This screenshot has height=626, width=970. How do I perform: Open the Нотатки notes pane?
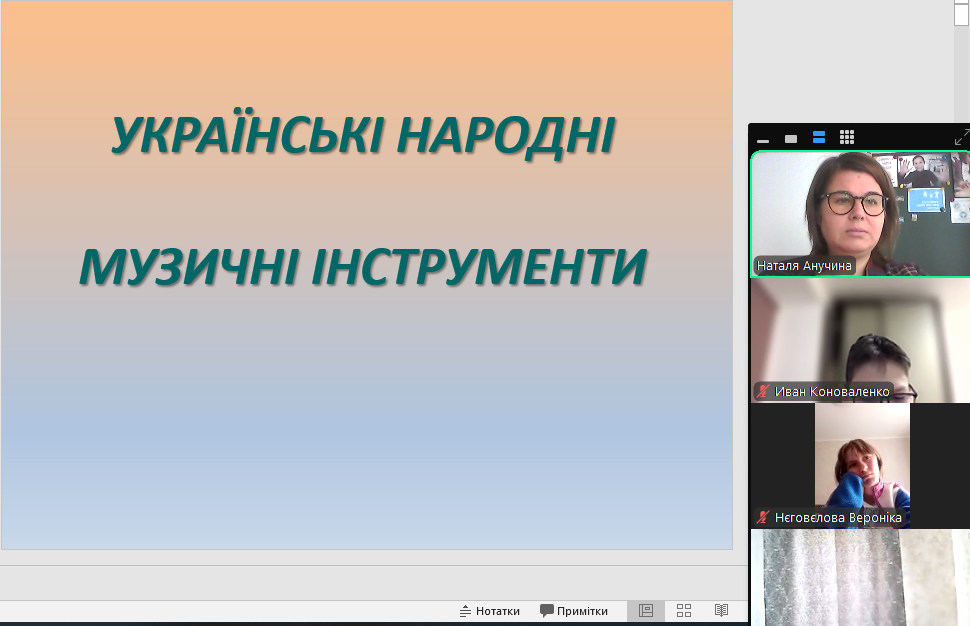coord(489,611)
